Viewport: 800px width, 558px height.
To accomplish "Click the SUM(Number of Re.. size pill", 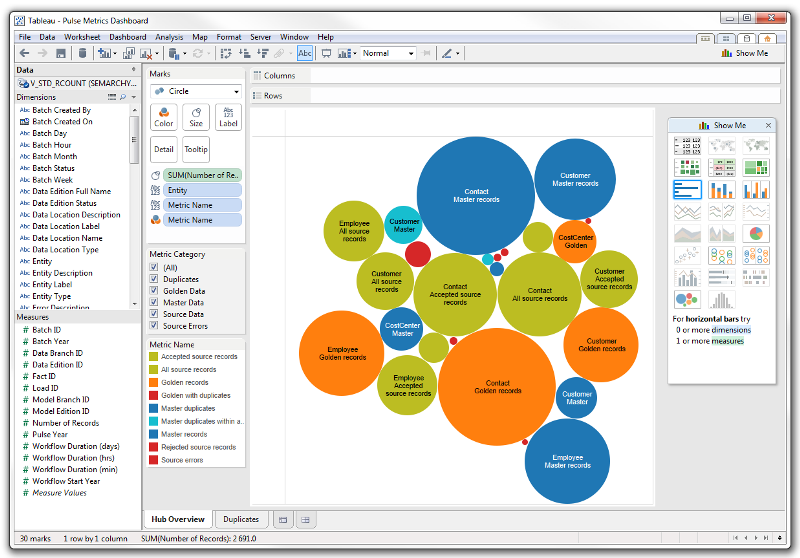I will tap(202, 175).
